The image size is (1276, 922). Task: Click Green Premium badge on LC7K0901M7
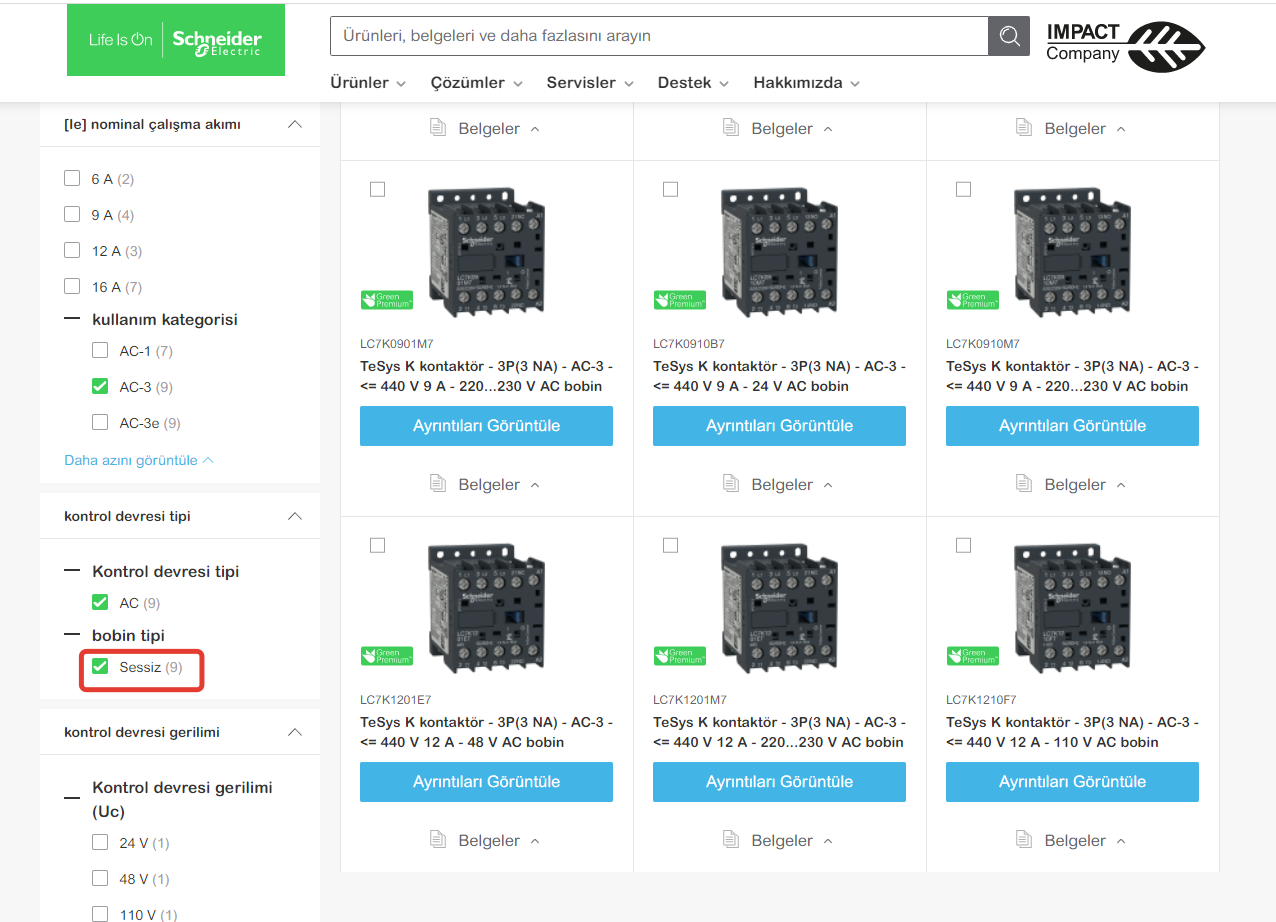386,300
